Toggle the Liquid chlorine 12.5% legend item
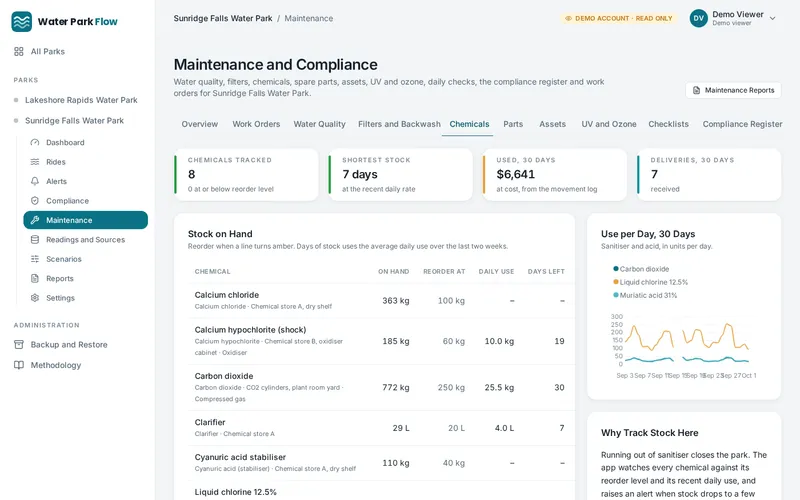Image resolution: width=800 pixels, height=500 pixels. (651, 282)
